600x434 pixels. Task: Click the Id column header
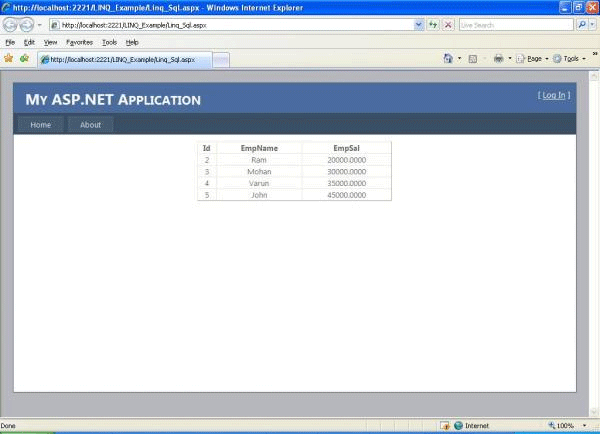click(207, 148)
